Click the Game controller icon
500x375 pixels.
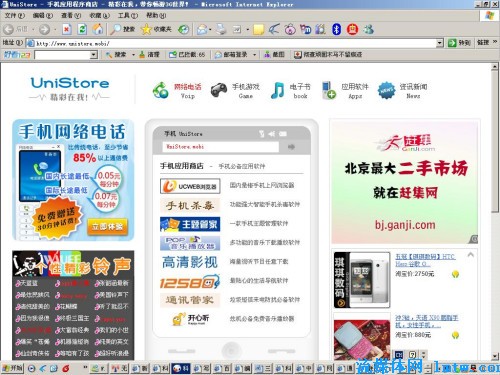pyautogui.click(x=219, y=90)
